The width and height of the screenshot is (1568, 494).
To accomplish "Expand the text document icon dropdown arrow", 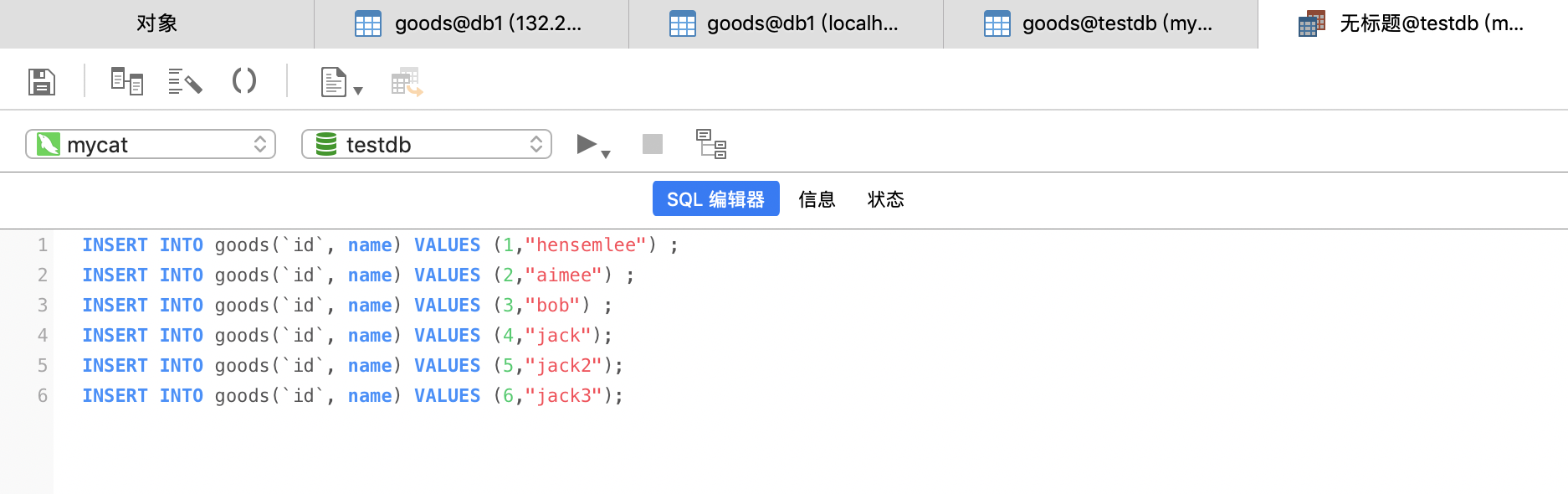I will click(x=358, y=90).
